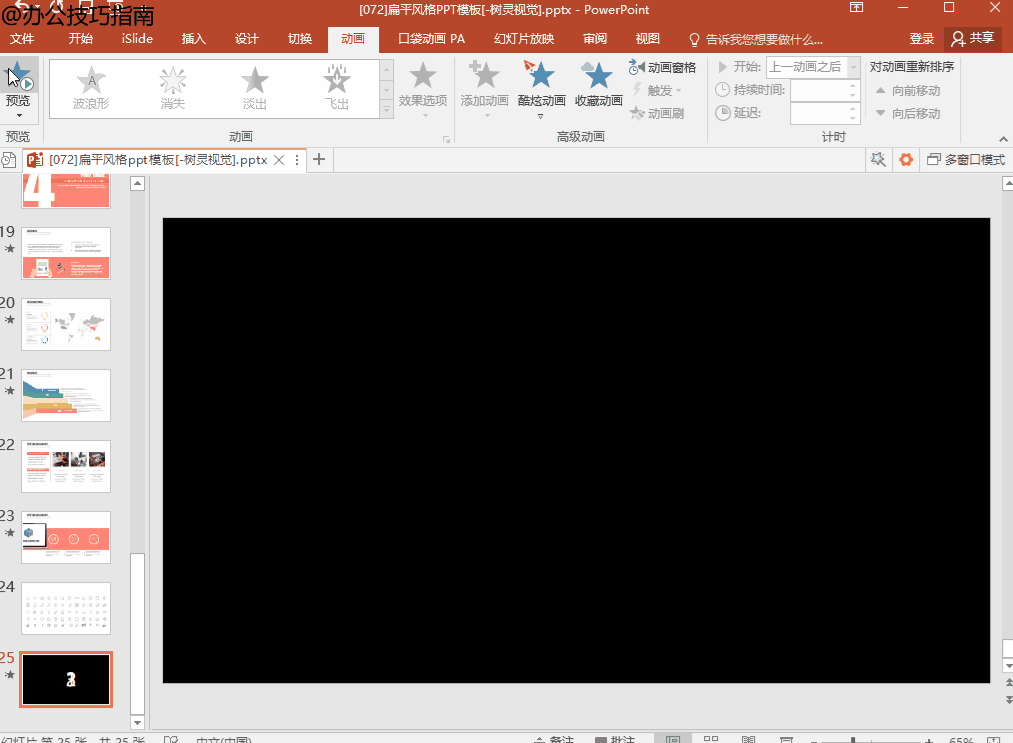
Task: Expand the 预览 preview dropdown arrow
Action: [19, 116]
